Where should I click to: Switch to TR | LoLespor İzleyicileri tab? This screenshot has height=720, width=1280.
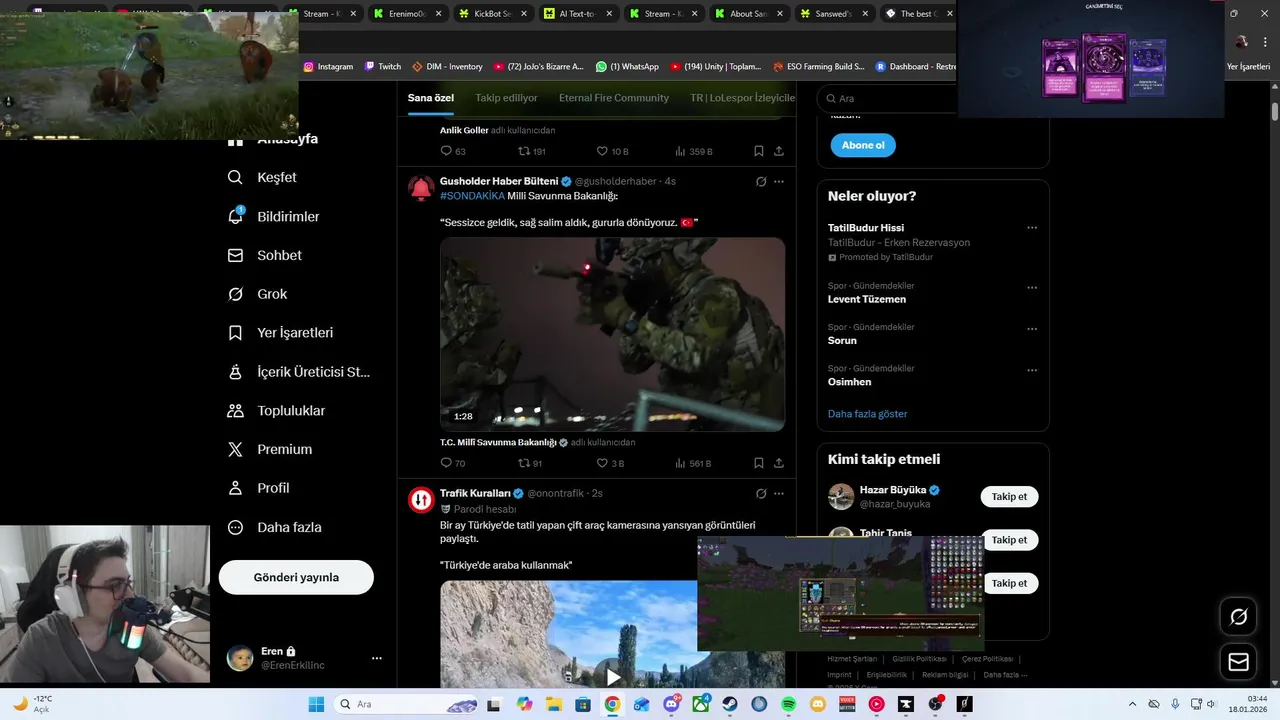click(x=742, y=98)
